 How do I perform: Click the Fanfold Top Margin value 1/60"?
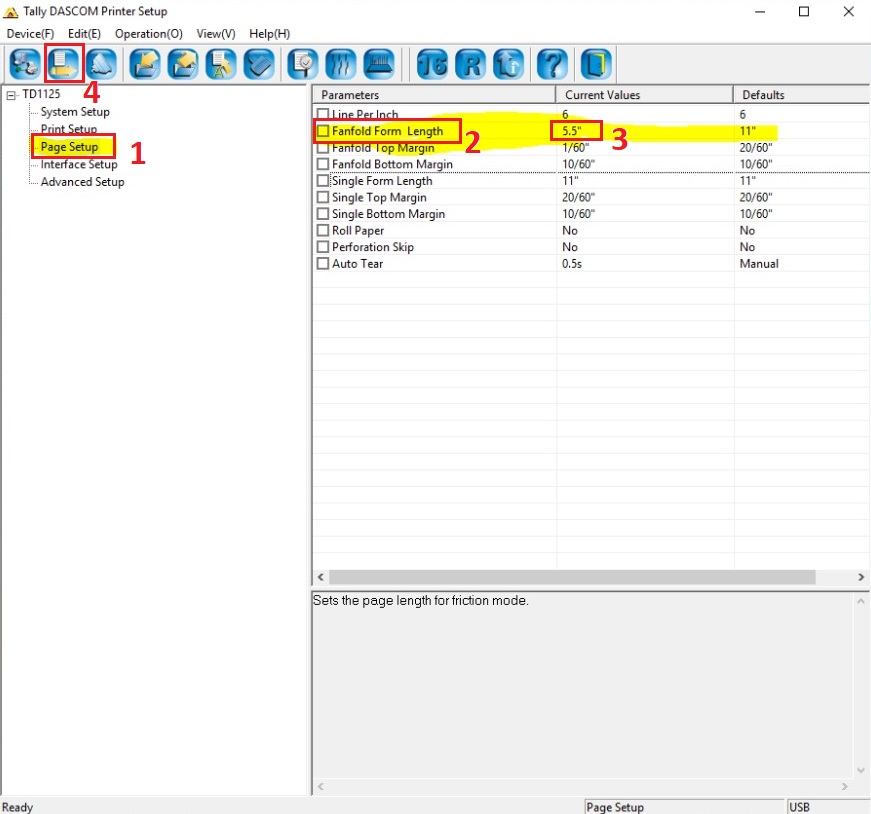[x=575, y=148]
